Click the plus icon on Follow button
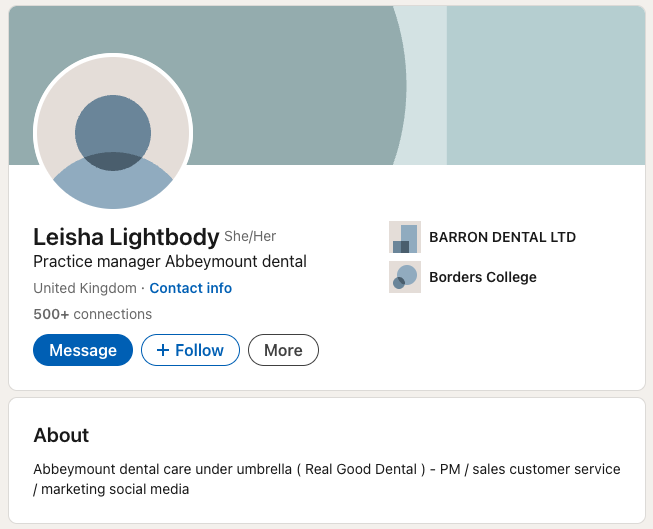 [x=163, y=350]
